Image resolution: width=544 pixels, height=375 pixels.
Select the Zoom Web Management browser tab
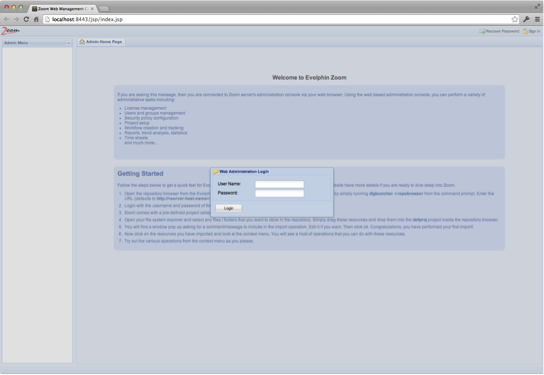pos(62,9)
